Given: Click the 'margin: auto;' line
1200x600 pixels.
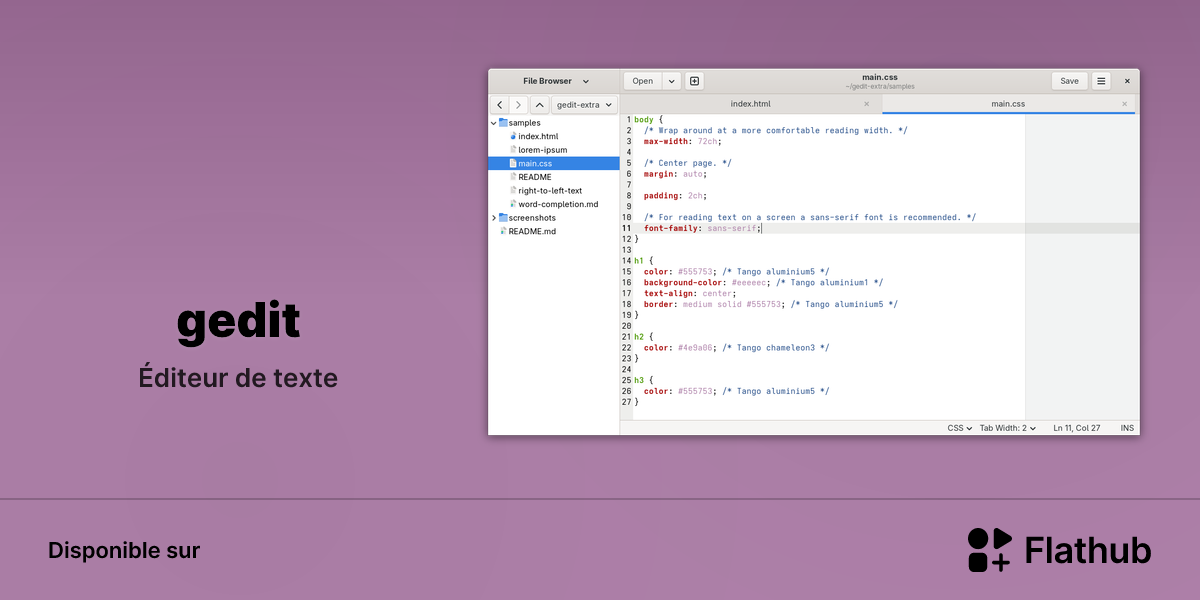Looking at the screenshot, I should pyautogui.click(x=674, y=174).
